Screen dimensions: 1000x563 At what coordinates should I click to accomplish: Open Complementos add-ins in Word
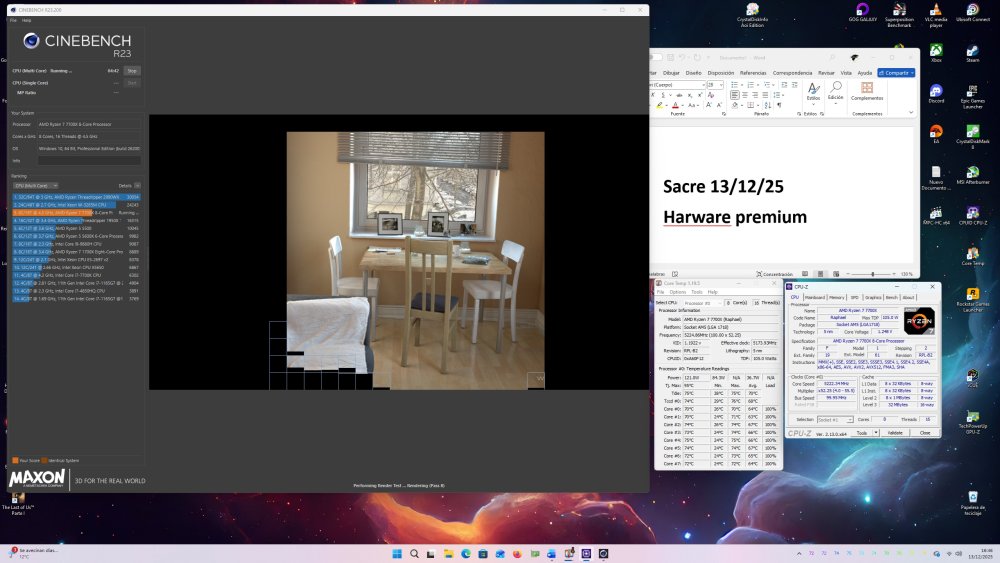tap(867, 91)
